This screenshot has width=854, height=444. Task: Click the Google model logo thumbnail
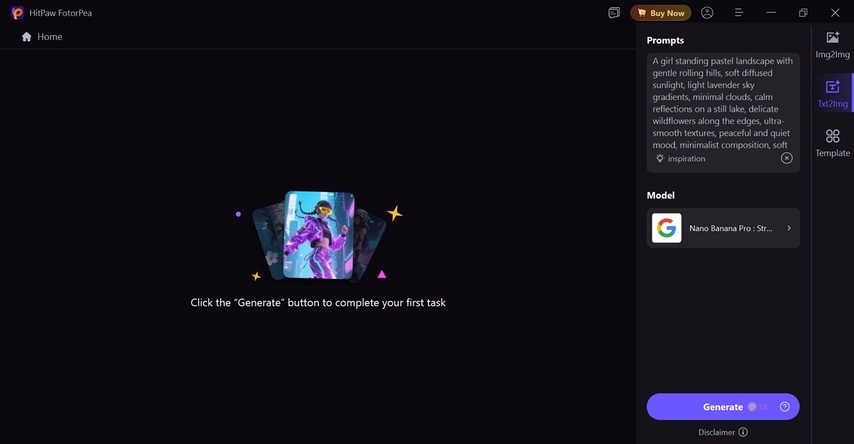coord(667,228)
